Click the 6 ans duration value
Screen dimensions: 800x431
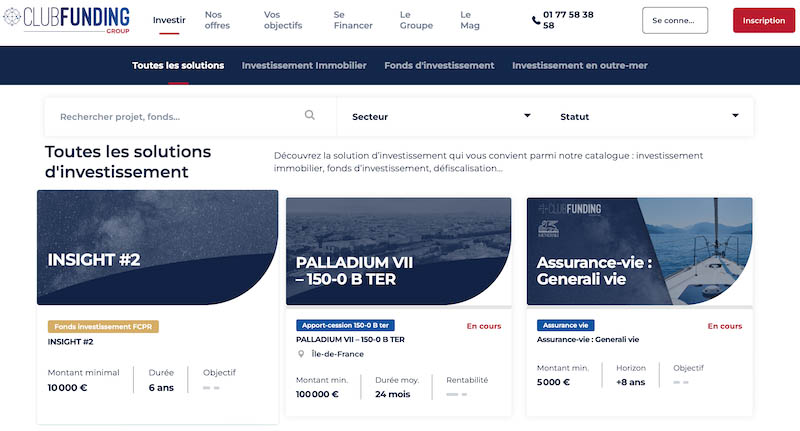click(x=161, y=388)
